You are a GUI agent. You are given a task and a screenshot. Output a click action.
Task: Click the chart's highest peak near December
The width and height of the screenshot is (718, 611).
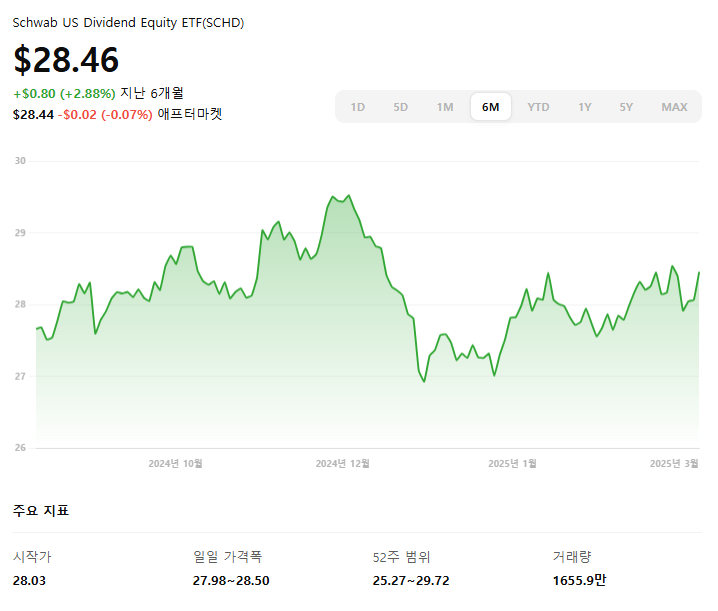point(349,196)
